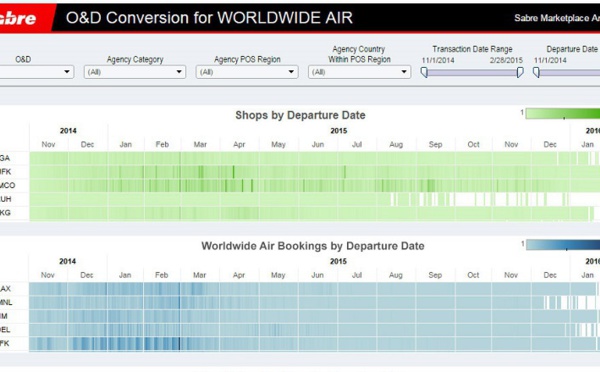
Task: Open the O&D dropdown
Action: click(x=36, y=72)
